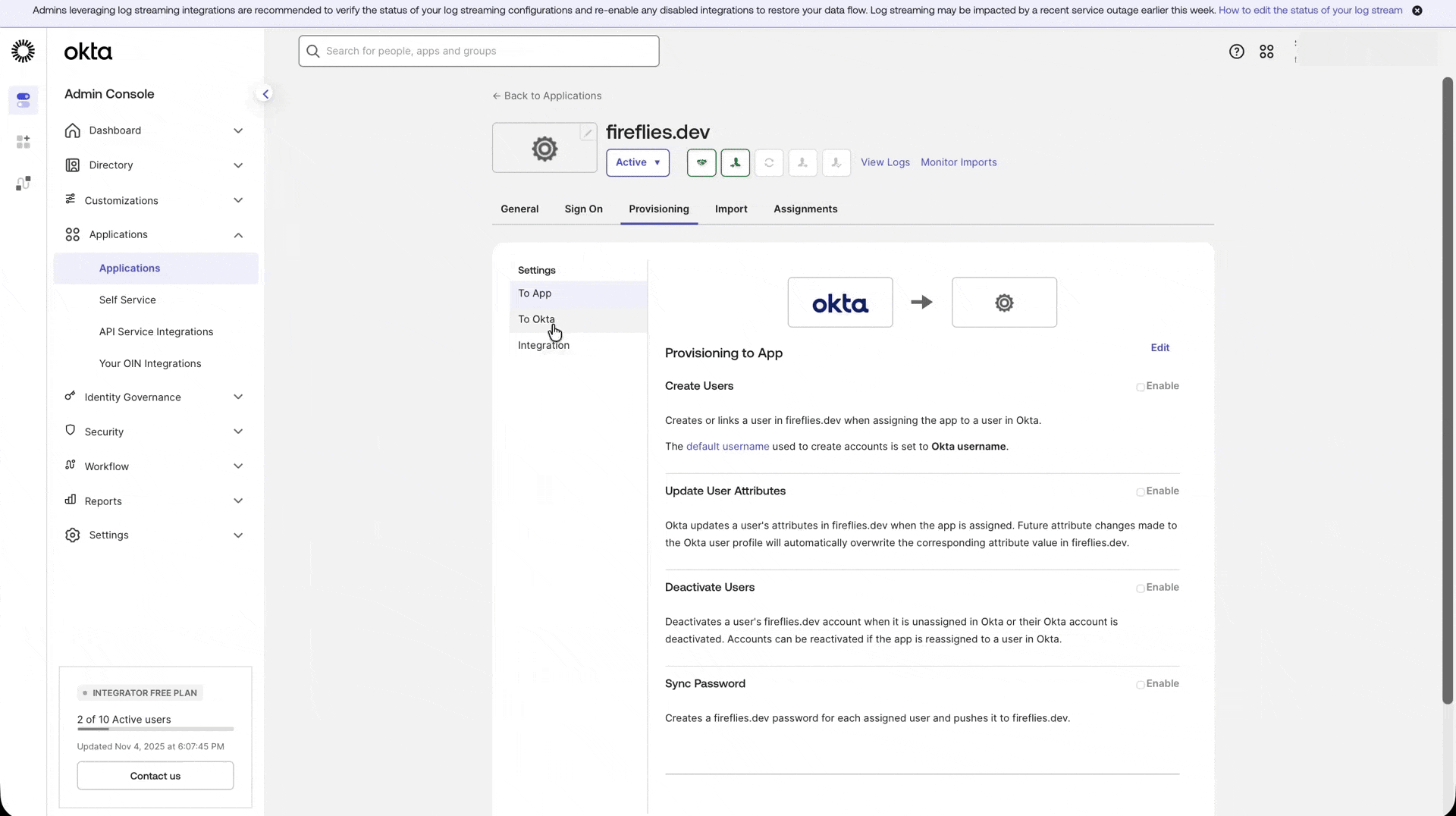1456x816 pixels.
Task: Click the fireflies.dev gear logo thumbnail
Action: point(544,149)
